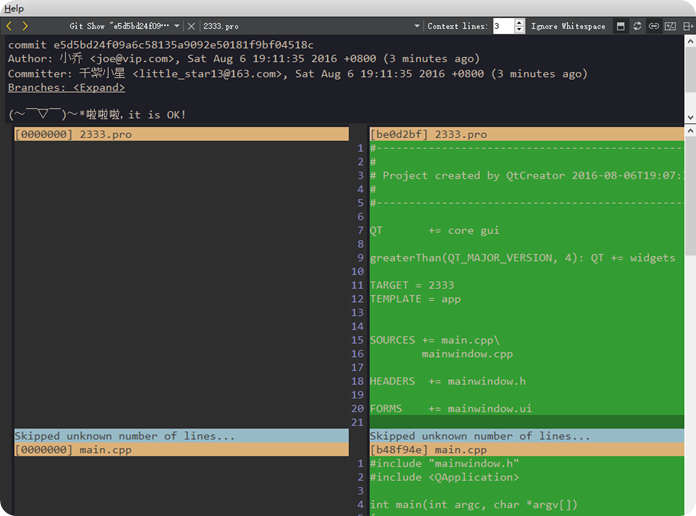Image resolution: width=696 pixels, height=516 pixels.
Task: Click line 'QT += core gui'
Action: pyautogui.click(x=435, y=230)
